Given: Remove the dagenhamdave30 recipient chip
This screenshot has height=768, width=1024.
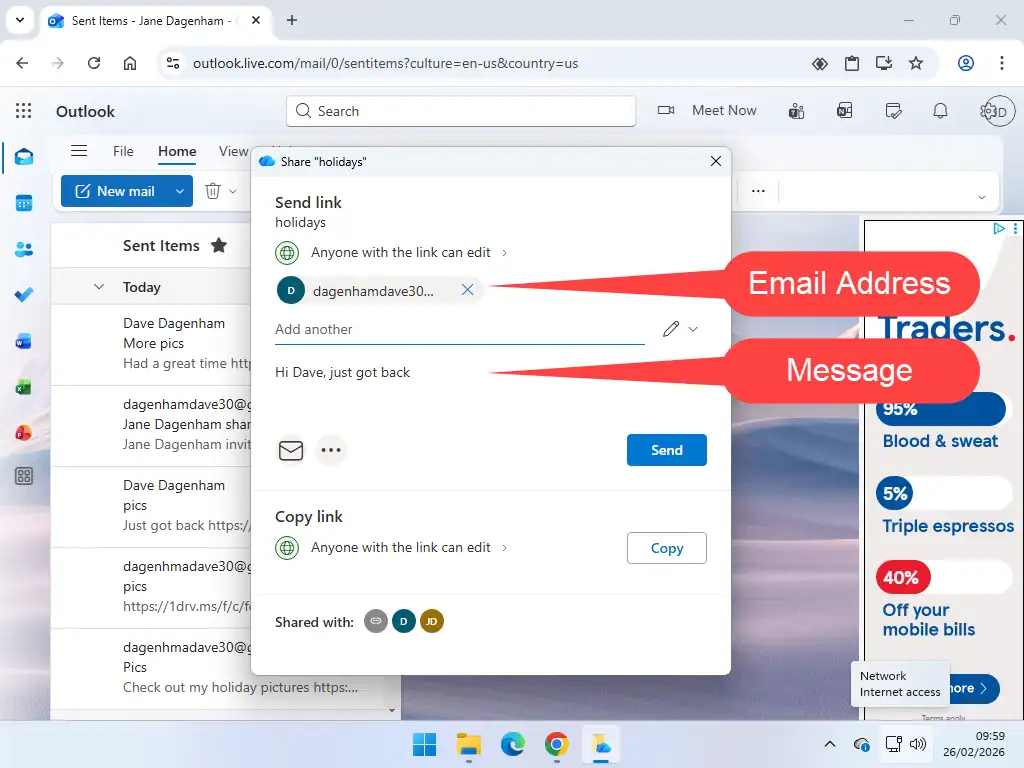Looking at the screenshot, I should tap(467, 290).
